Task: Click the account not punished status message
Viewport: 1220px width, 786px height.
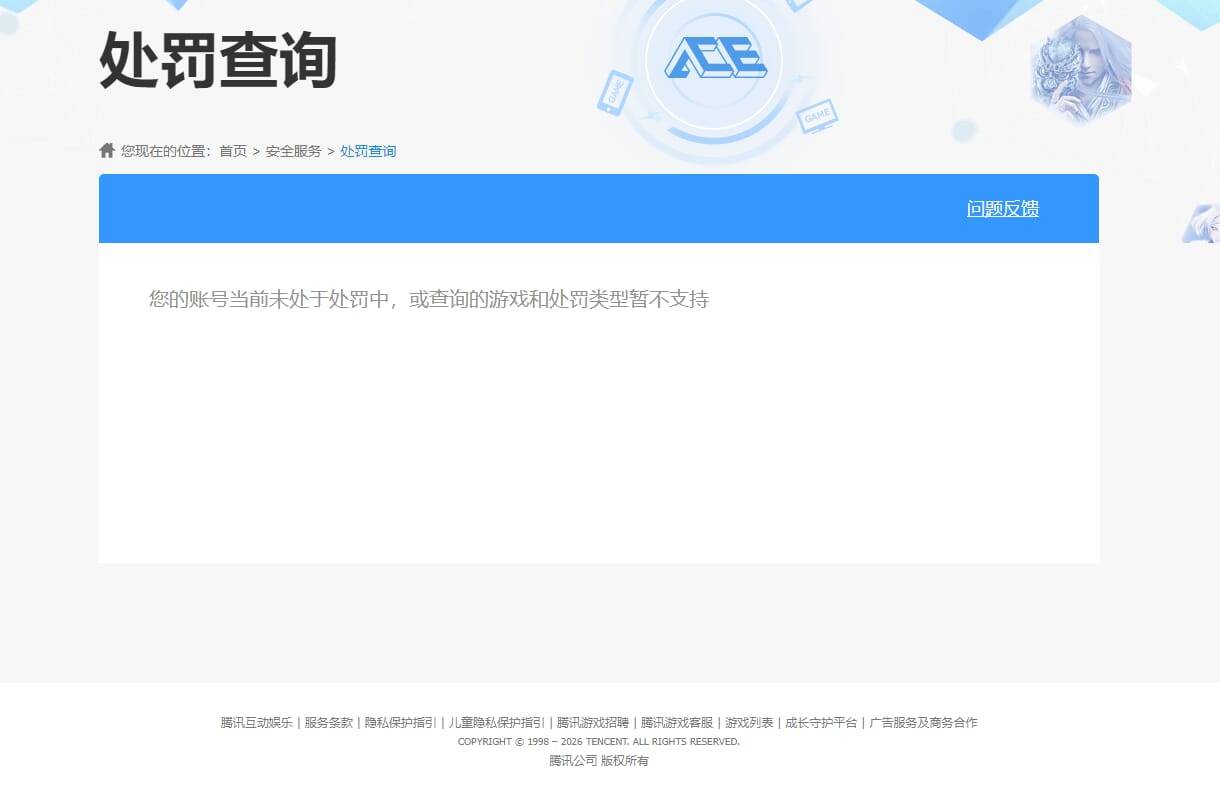Action: [429, 299]
